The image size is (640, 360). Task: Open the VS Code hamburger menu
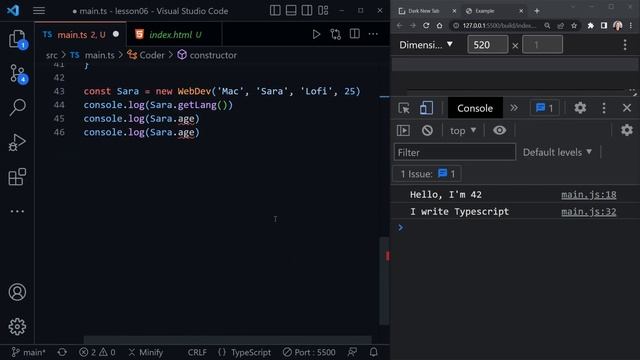pyautogui.click(x=39, y=11)
